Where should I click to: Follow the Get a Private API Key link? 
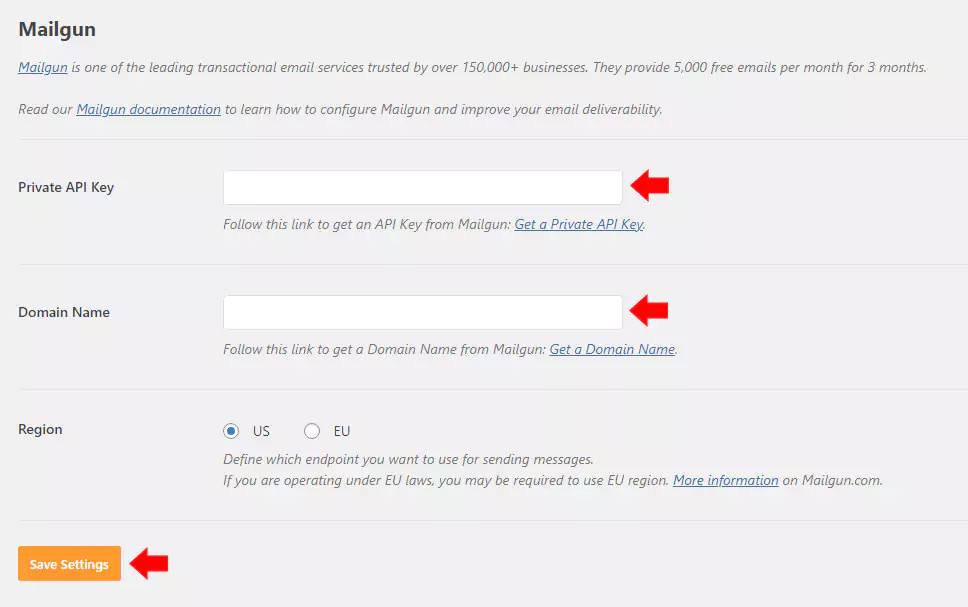click(578, 224)
